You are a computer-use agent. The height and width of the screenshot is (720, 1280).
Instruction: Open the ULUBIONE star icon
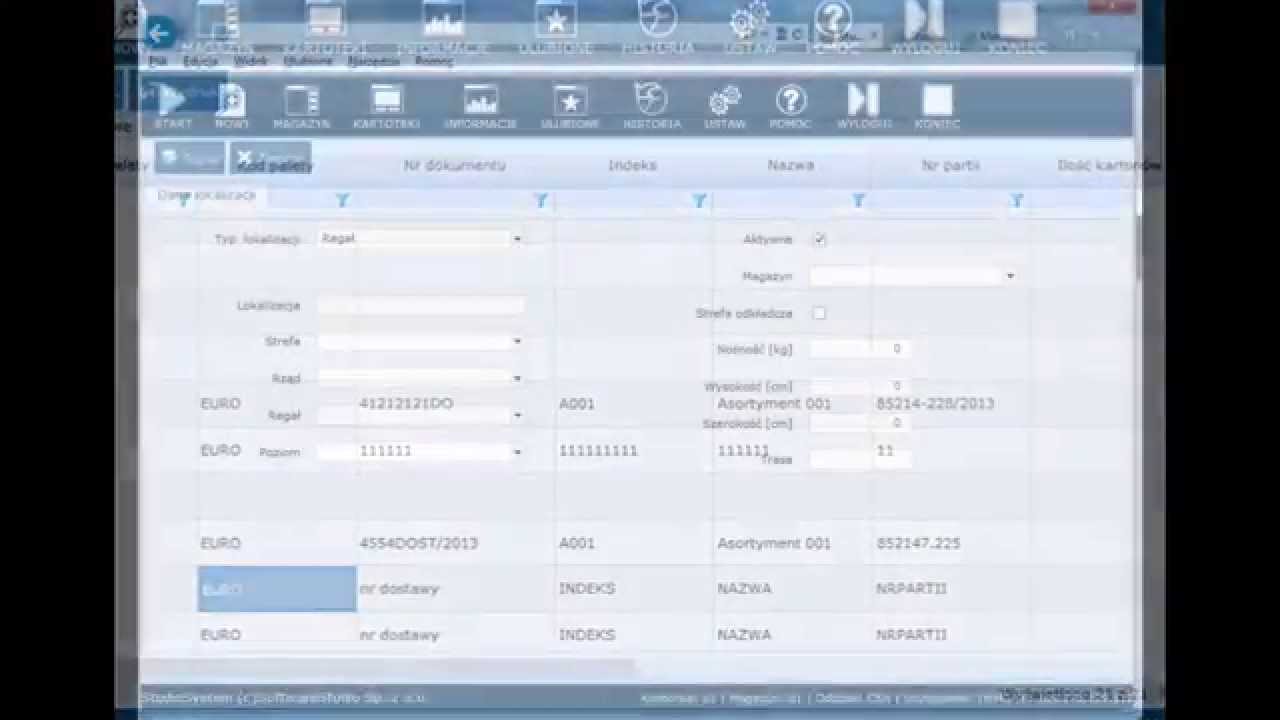pos(570,106)
